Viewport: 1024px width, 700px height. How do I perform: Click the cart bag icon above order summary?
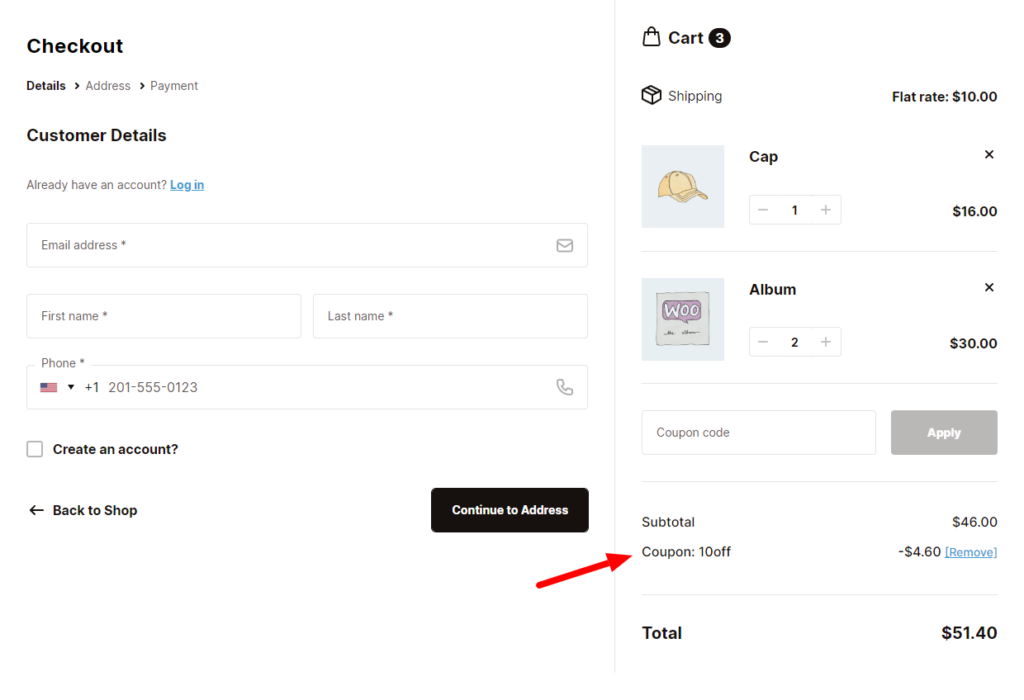tap(651, 37)
